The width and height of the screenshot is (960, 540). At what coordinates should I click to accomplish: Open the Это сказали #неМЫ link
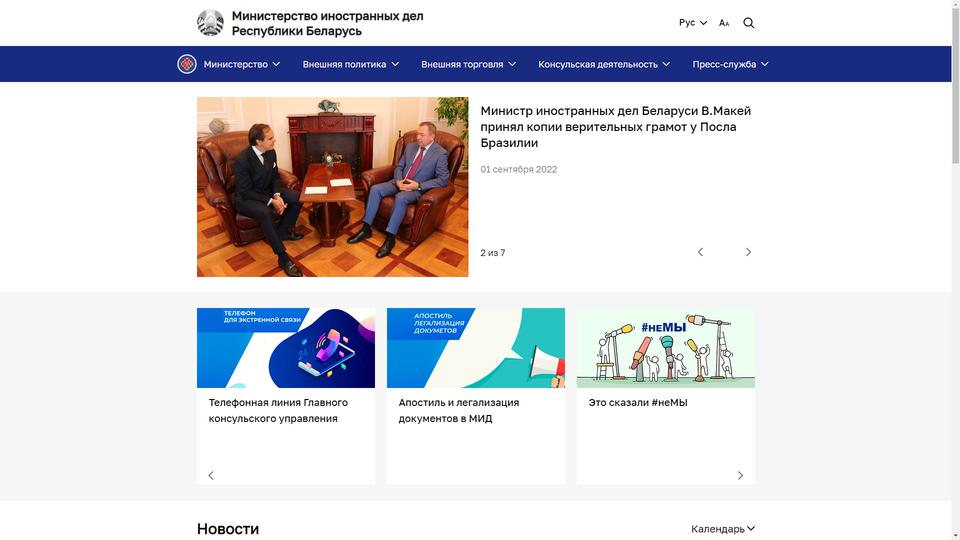(638, 403)
